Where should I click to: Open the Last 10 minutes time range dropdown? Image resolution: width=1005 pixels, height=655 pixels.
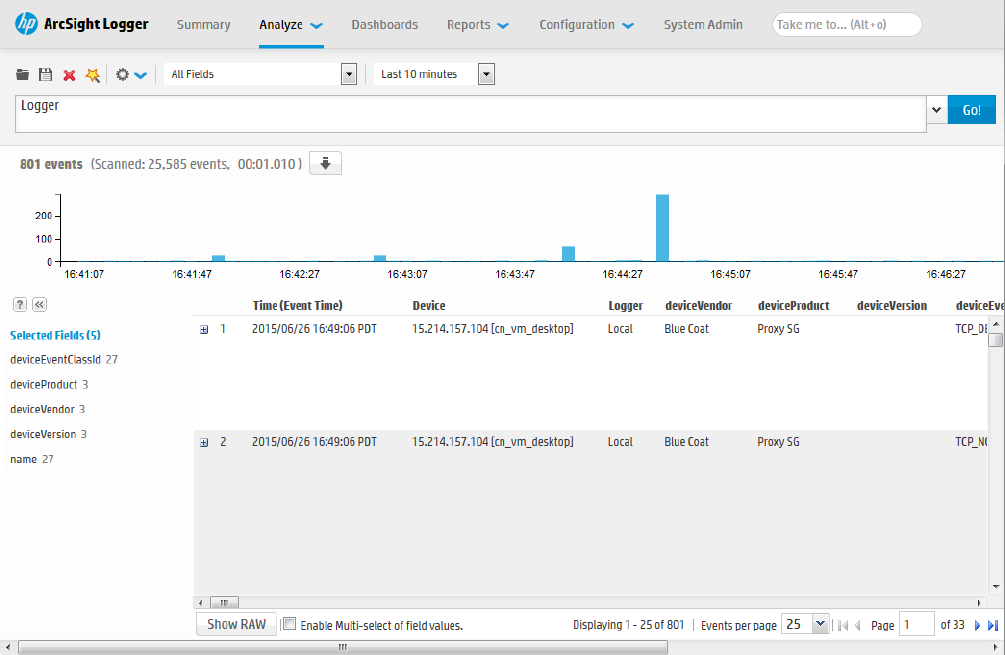coord(486,74)
